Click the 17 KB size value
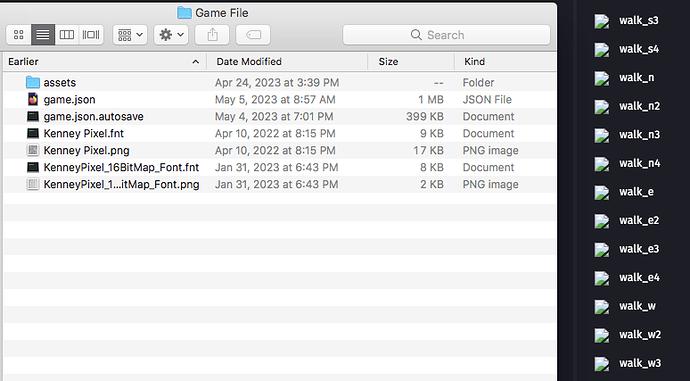The image size is (690, 381). [428, 150]
